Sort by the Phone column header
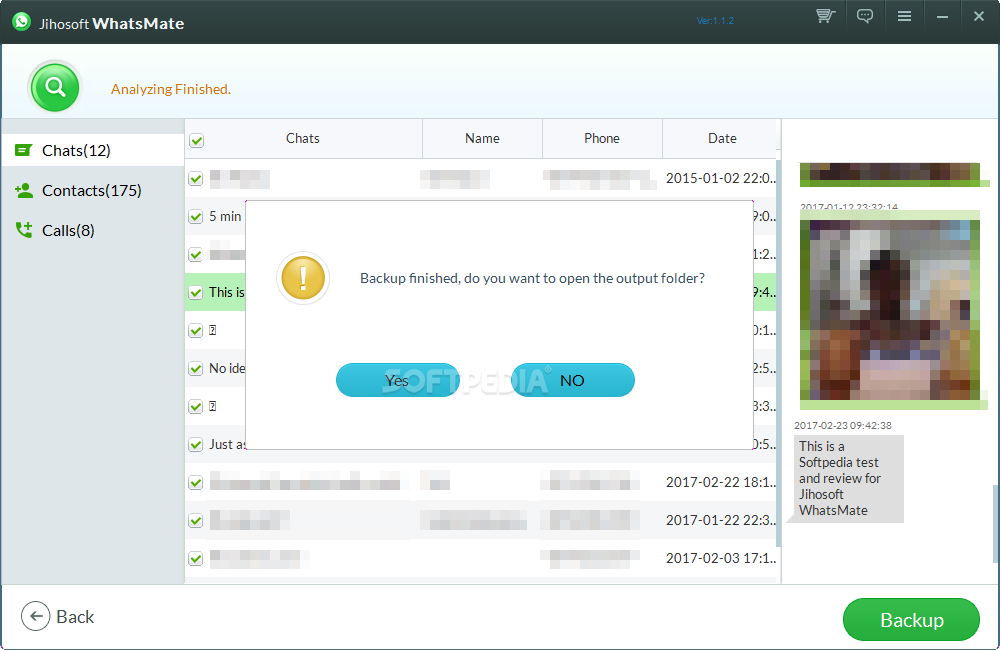1000x650 pixels. (602, 138)
